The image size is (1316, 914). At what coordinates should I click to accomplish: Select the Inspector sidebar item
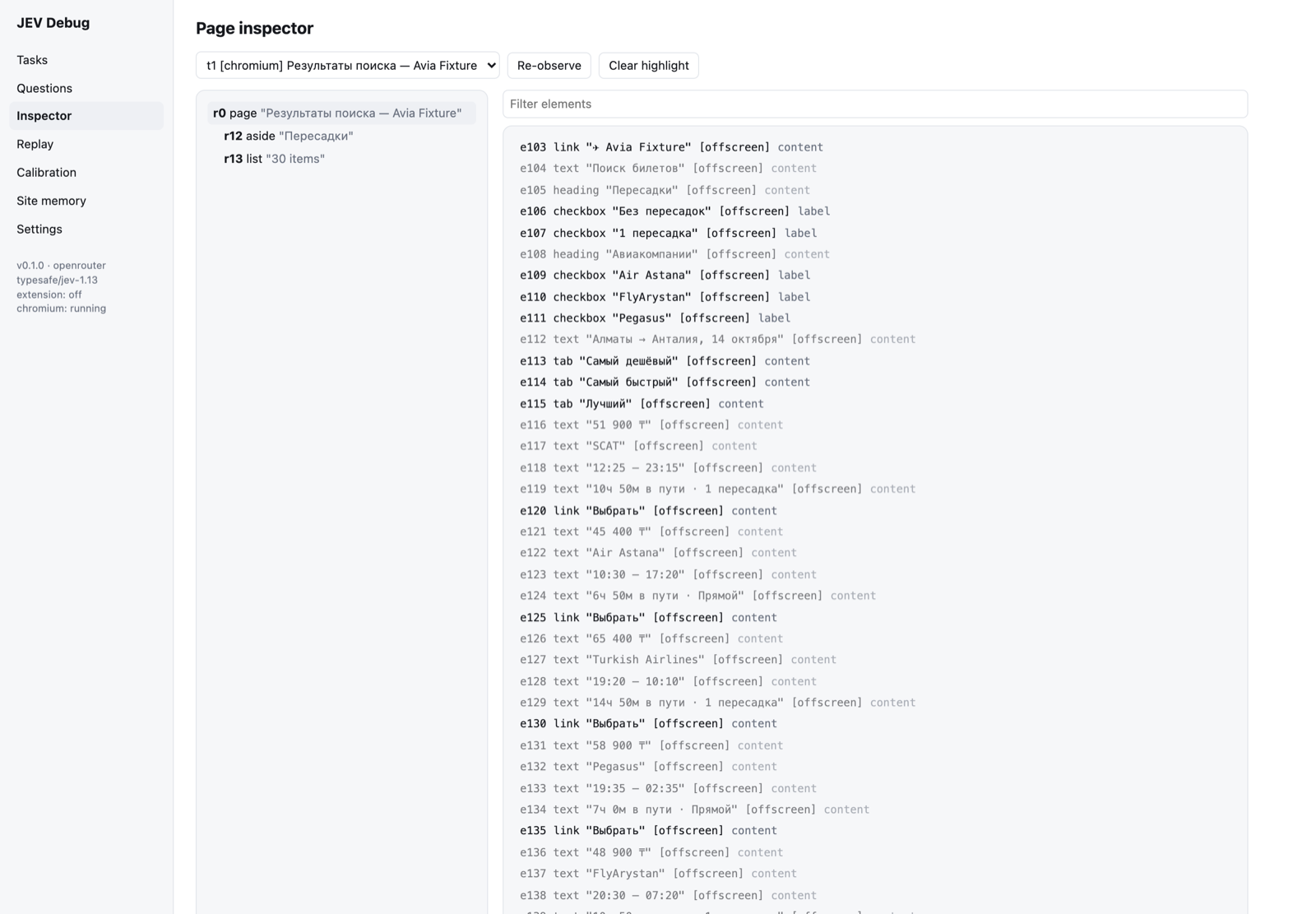[x=86, y=116]
